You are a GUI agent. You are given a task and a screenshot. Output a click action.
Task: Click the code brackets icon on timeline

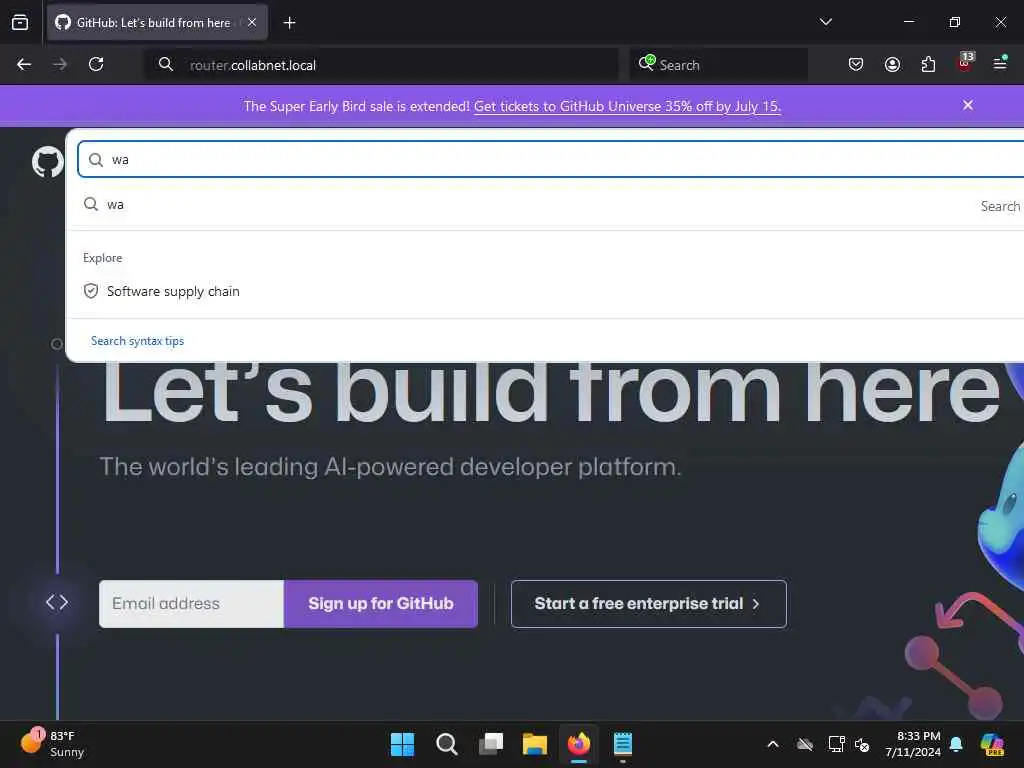click(57, 602)
